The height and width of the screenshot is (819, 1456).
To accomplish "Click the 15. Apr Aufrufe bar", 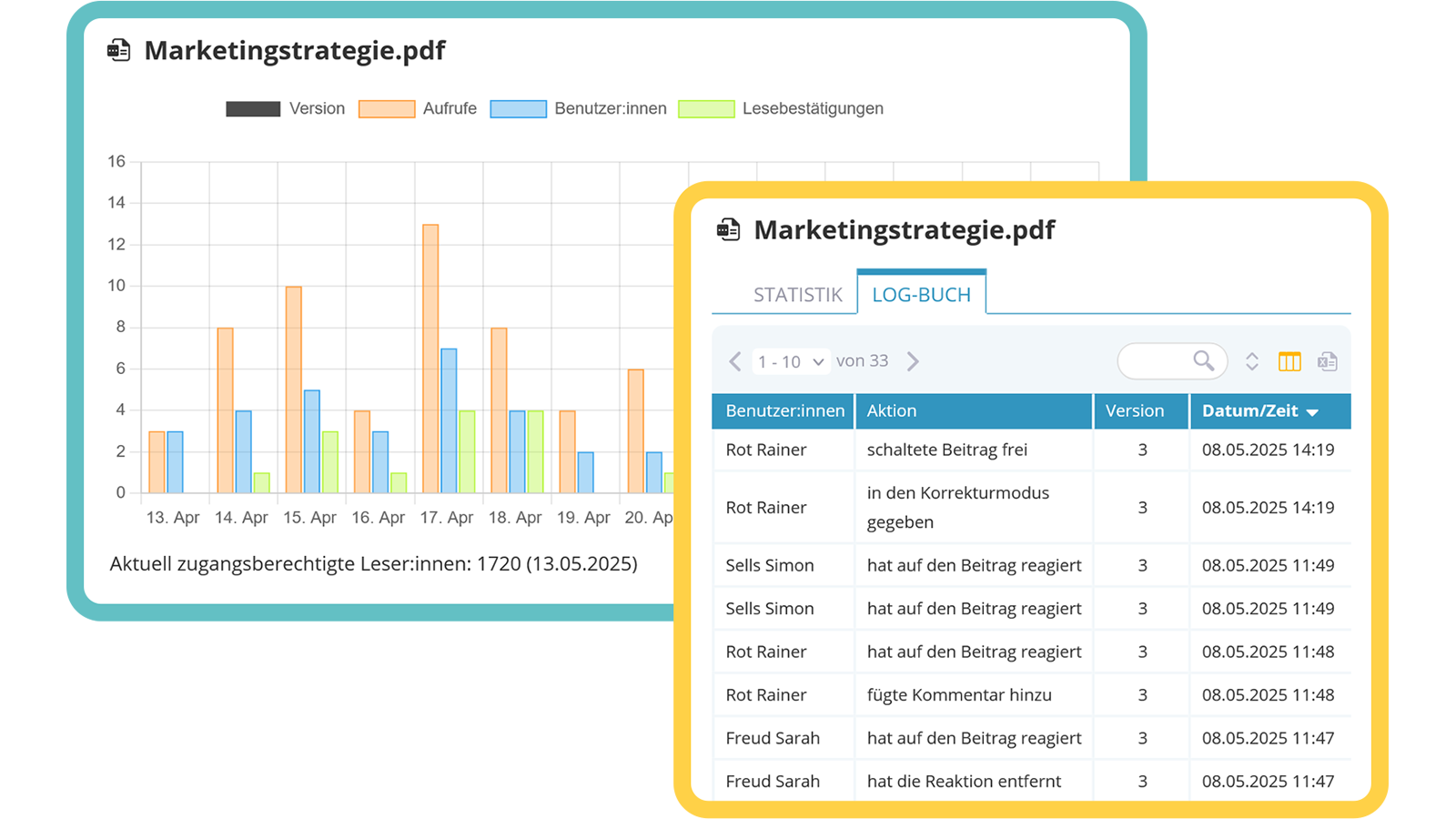I will pyautogui.click(x=293, y=389).
